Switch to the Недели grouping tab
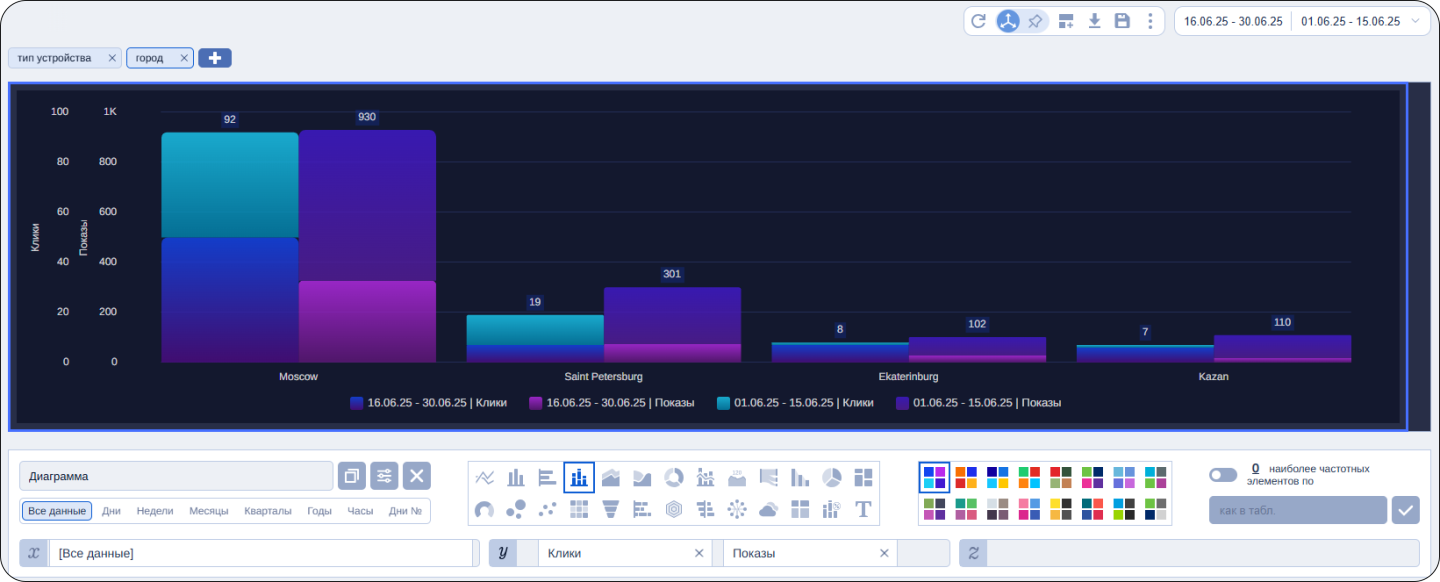 tap(155, 511)
